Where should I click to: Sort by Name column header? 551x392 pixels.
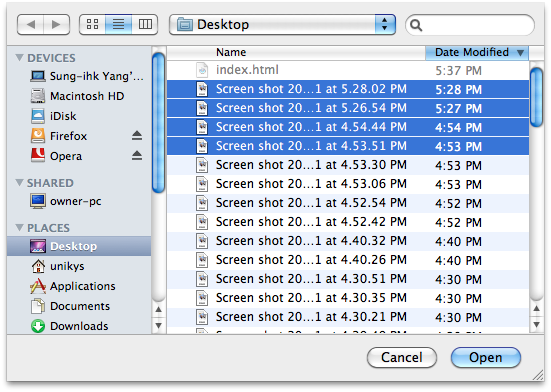296,52
